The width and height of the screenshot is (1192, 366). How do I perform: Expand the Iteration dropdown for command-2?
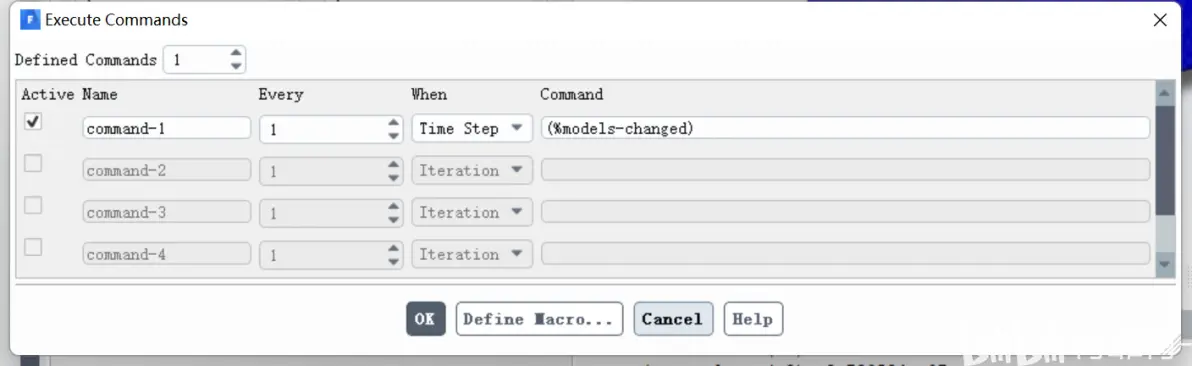click(471, 170)
